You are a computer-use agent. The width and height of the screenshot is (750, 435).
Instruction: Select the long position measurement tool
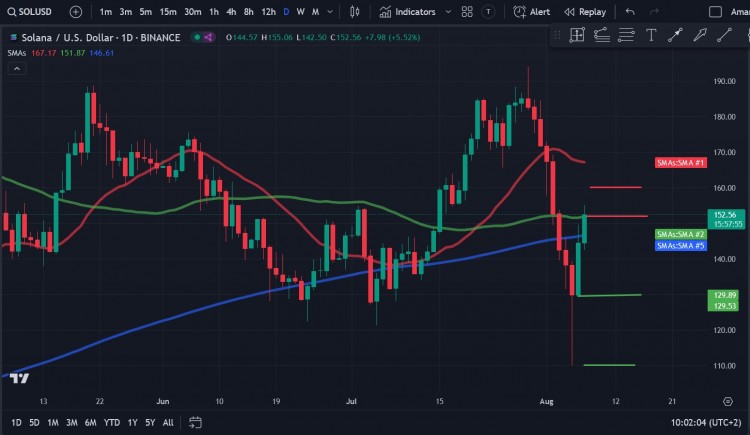577,35
